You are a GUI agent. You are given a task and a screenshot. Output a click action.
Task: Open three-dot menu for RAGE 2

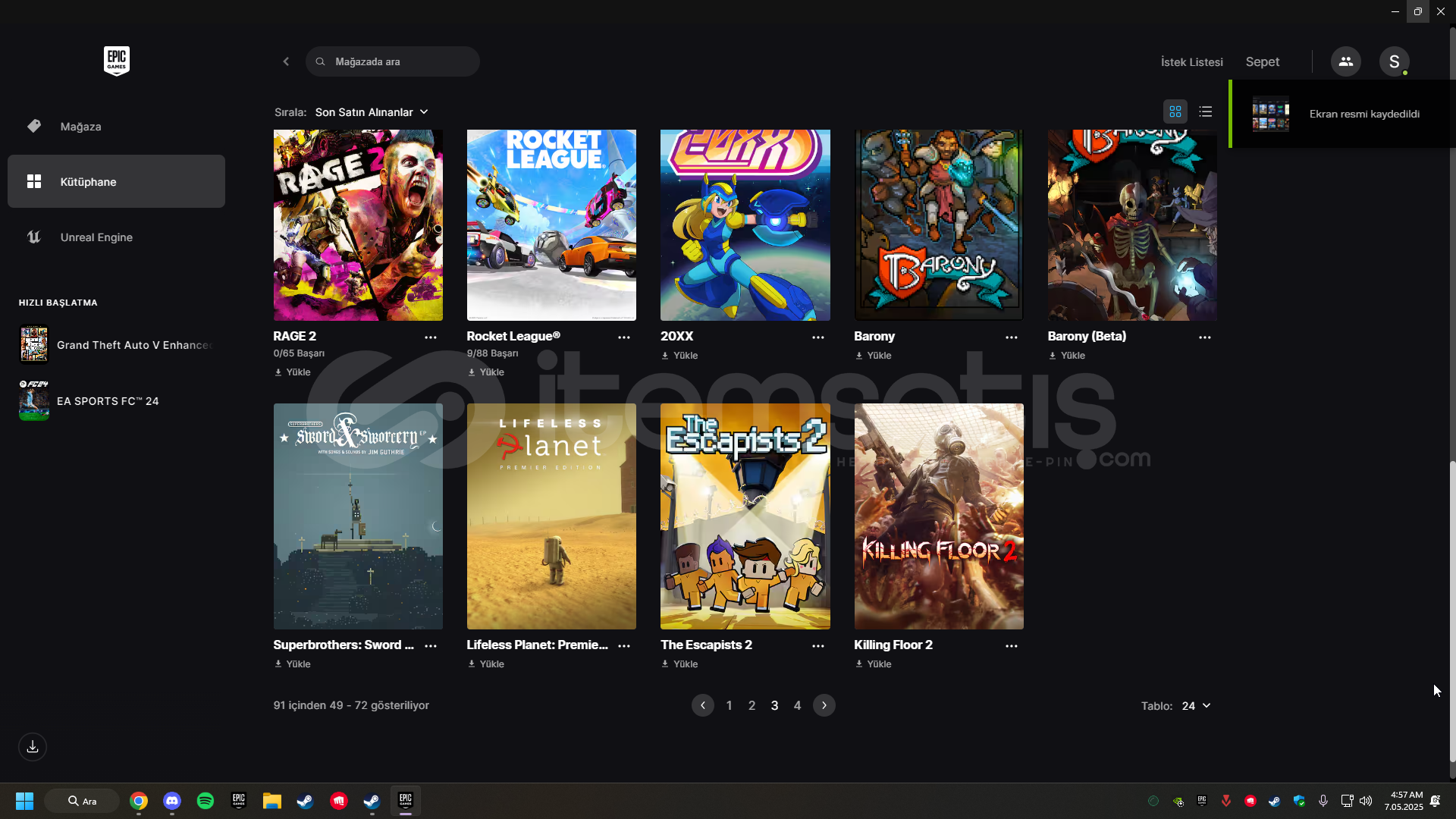(431, 337)
